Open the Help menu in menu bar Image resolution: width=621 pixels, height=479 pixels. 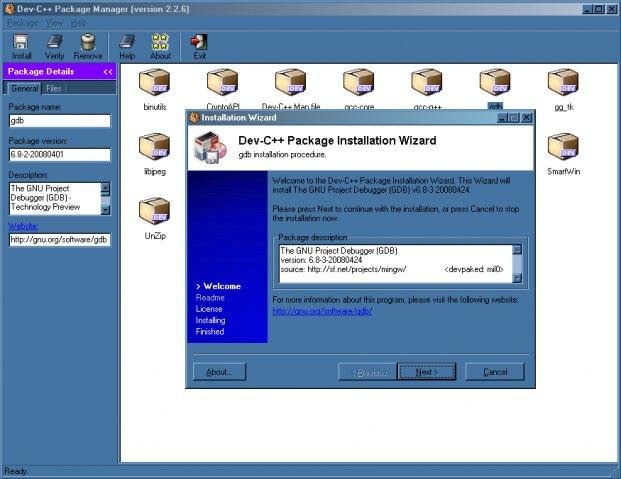(79, 23)
